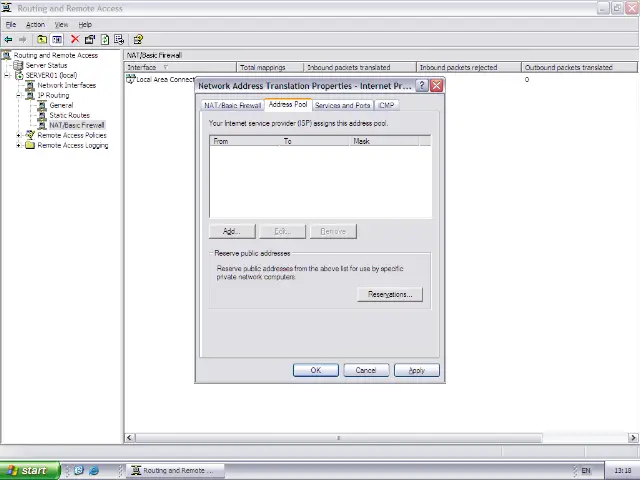Screen dimensions: 640x480
Task: Click the Help toolbar icon
Action: coord(138,40)
